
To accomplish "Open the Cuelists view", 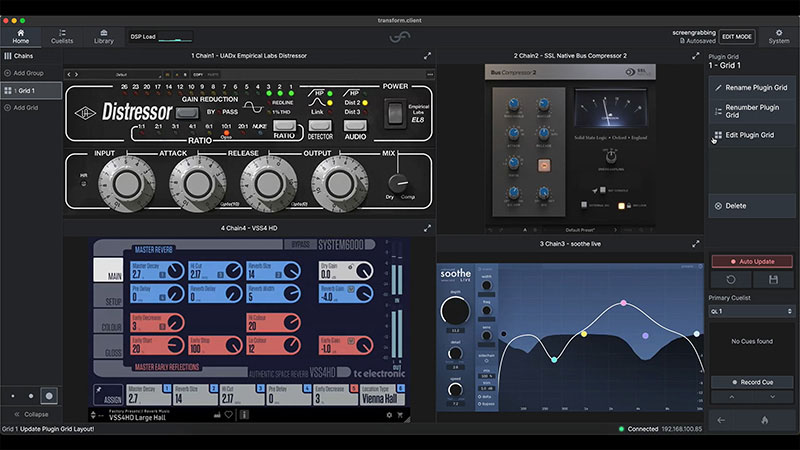I will [x=62, y=36].
